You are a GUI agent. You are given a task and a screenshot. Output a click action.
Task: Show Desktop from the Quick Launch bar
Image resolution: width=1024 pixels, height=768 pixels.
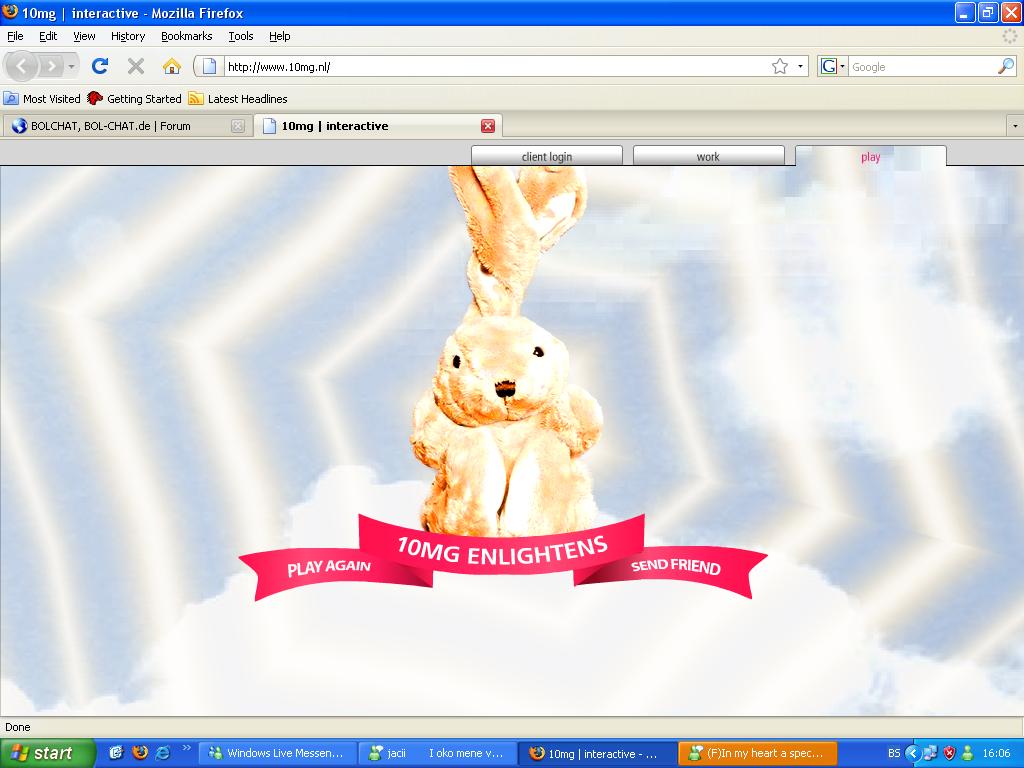pyautogui.click(x=116, y=753)
